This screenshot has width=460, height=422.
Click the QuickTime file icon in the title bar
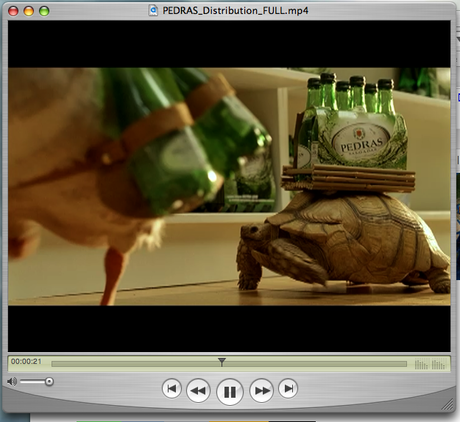click(153, 10)
